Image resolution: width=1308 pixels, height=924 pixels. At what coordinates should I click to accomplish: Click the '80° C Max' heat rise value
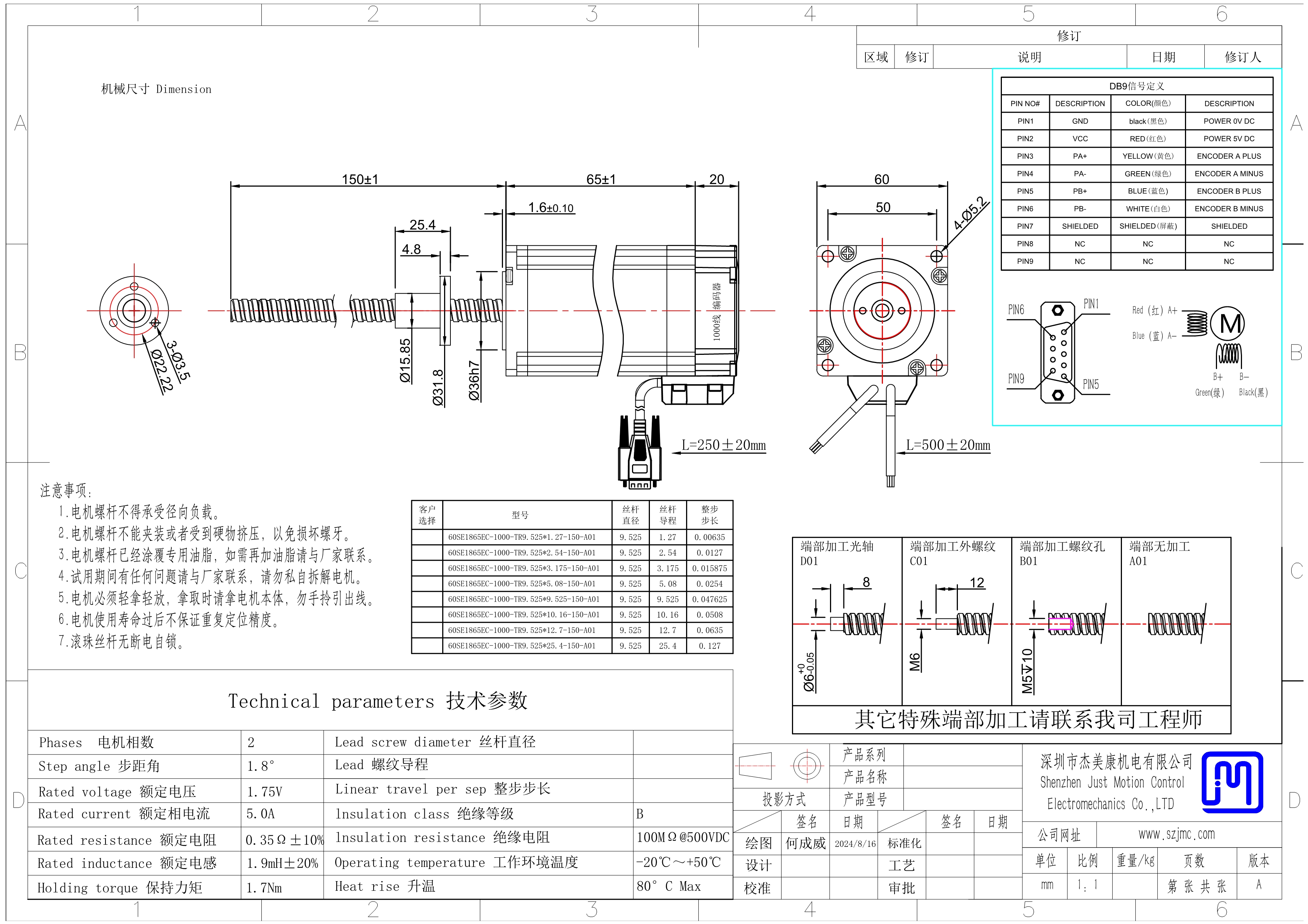click(x=668, y=886)
